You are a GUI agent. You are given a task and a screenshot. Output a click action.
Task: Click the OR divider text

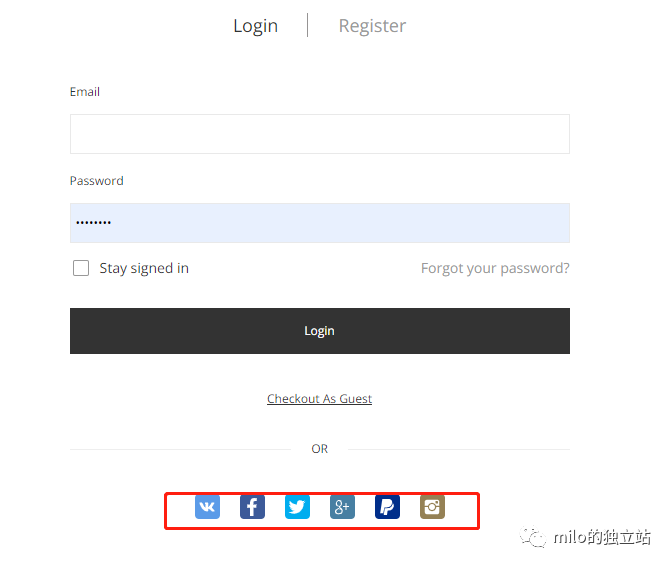click(320, 449)
